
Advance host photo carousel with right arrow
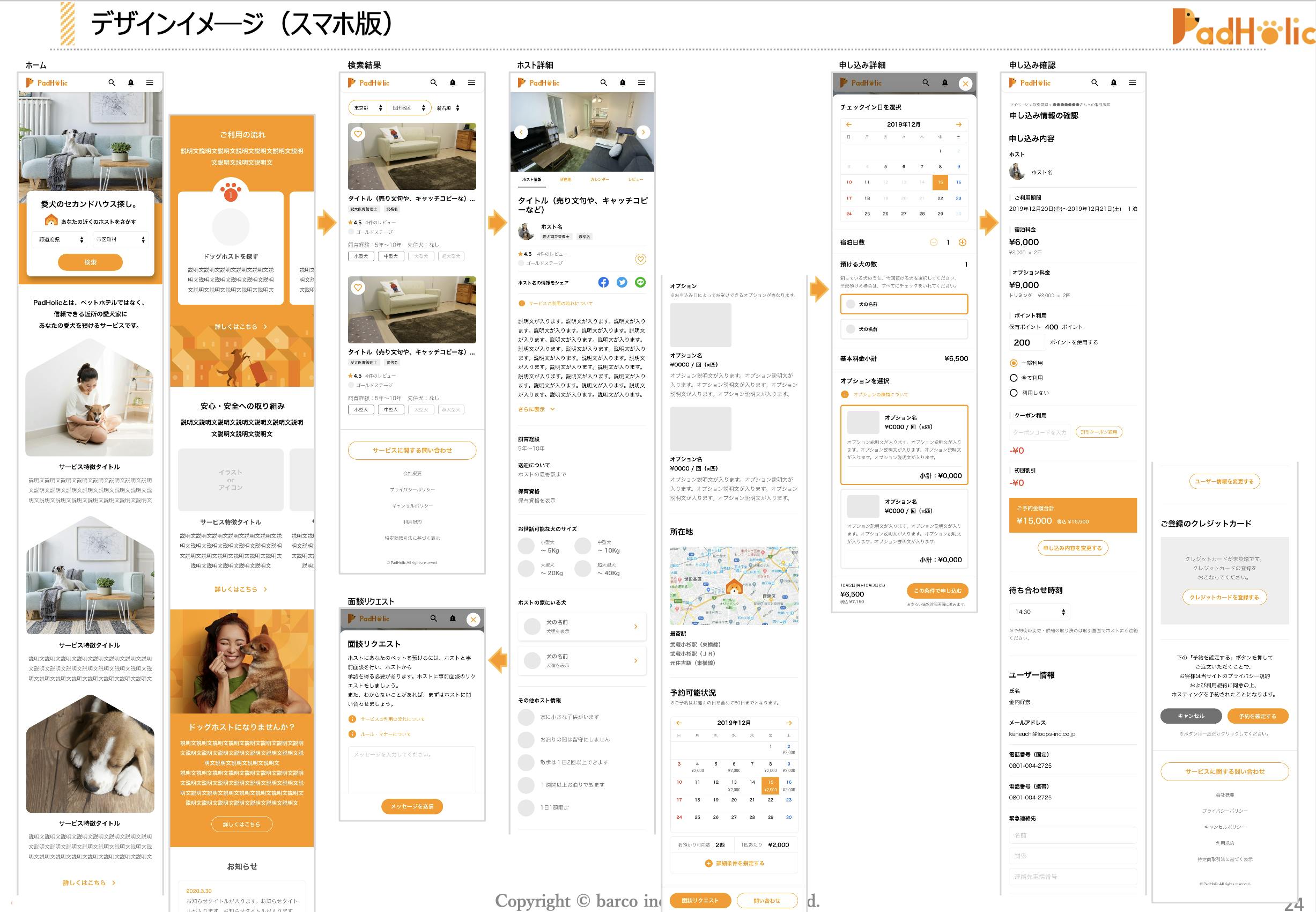643,133
